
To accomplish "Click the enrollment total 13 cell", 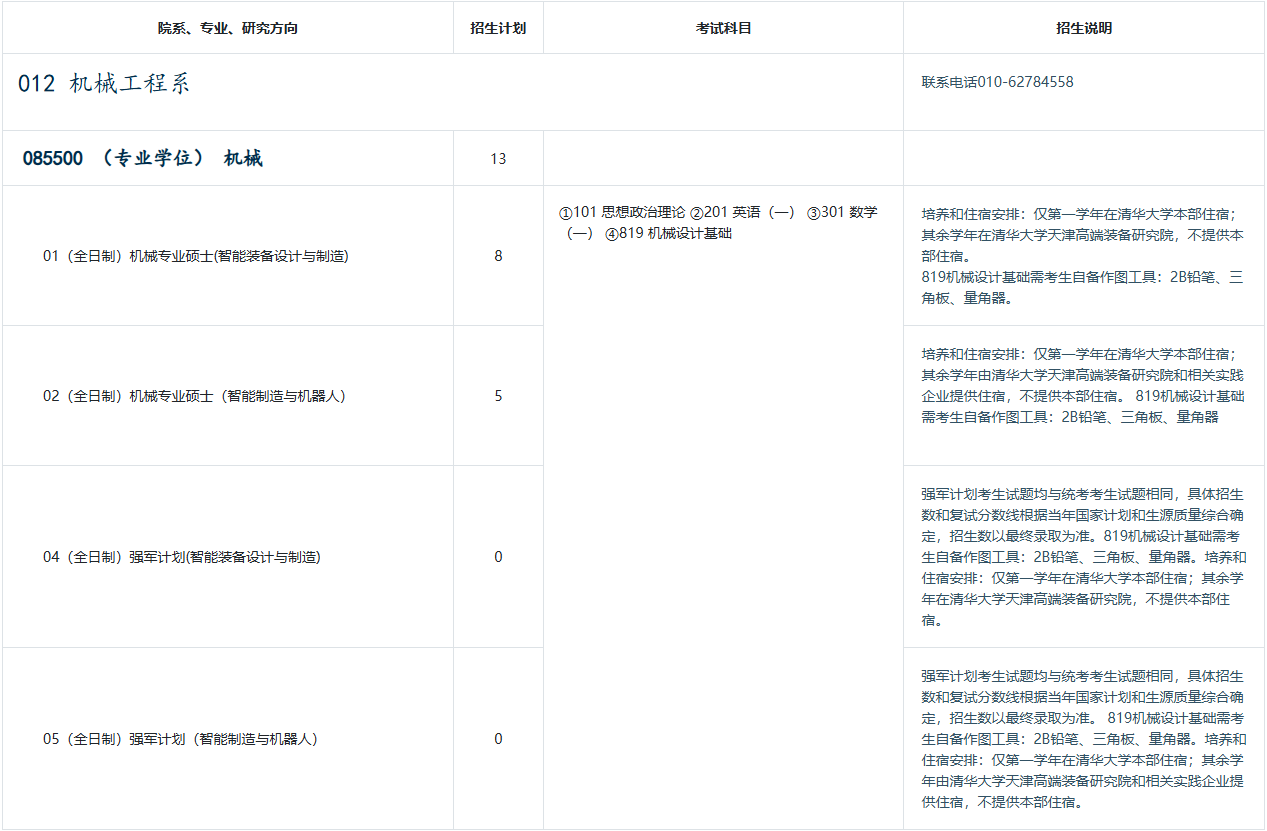I will (x=498, y=159).
